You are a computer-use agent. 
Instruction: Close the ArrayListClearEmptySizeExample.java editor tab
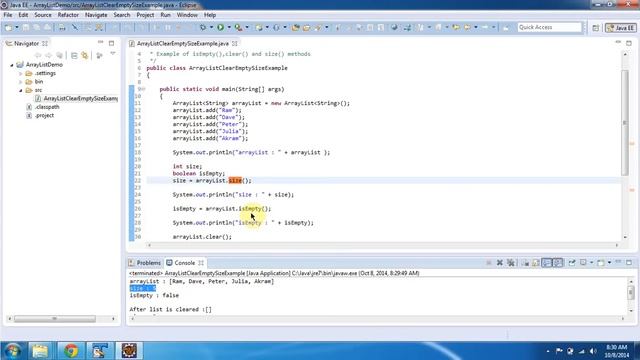[235, 43]
